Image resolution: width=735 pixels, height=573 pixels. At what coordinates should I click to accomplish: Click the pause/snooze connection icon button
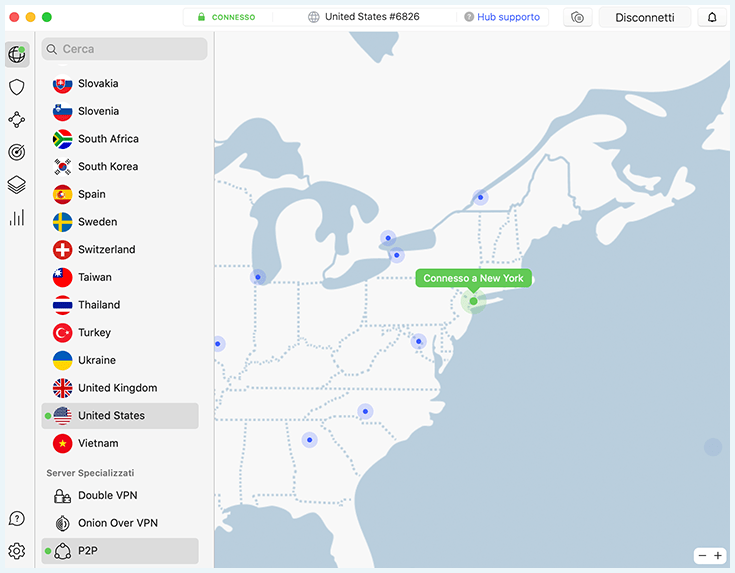point(578,17)
